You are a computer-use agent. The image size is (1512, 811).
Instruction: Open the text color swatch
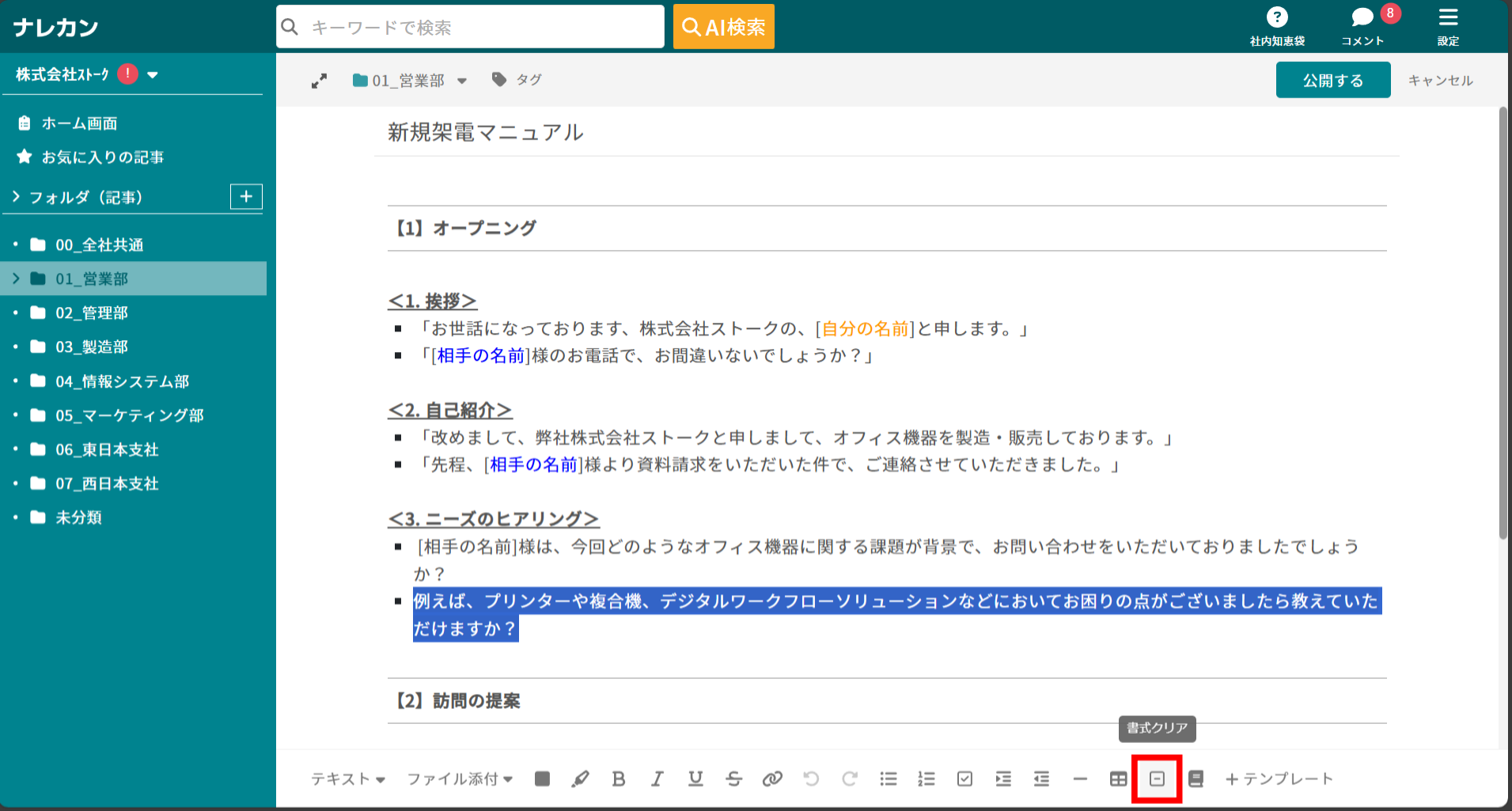click(542, 779)
